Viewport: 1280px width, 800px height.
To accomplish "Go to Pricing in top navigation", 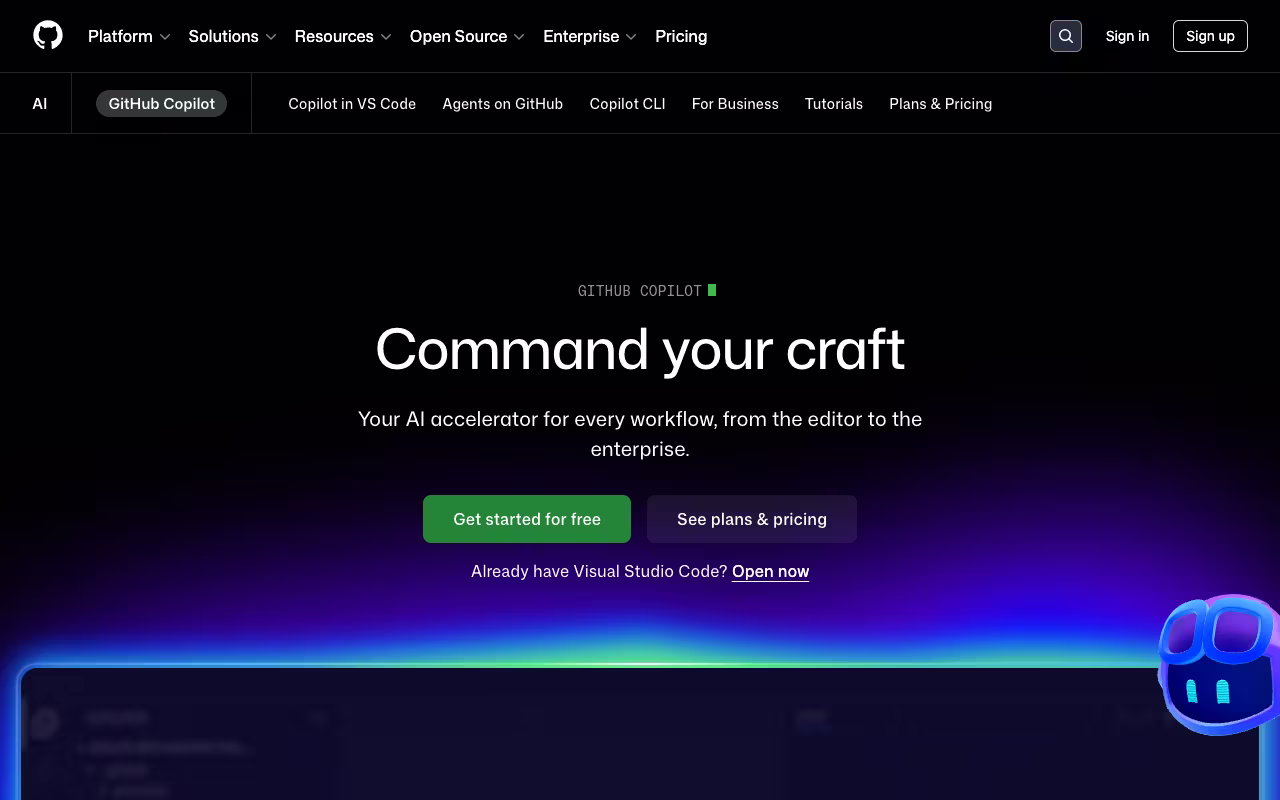I will click(681, 36).
